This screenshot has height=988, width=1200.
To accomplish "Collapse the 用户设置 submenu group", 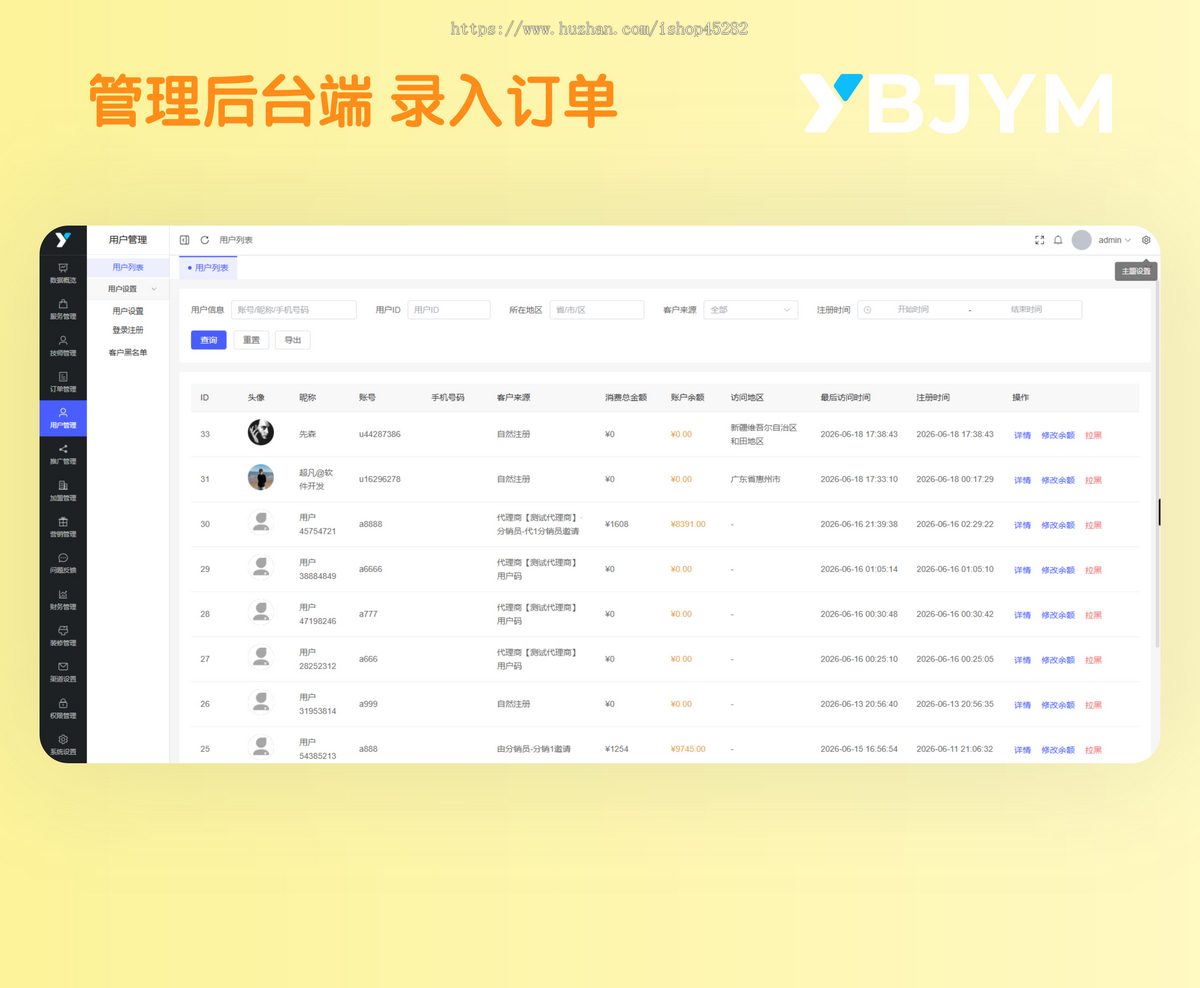I will pos(128,289).
